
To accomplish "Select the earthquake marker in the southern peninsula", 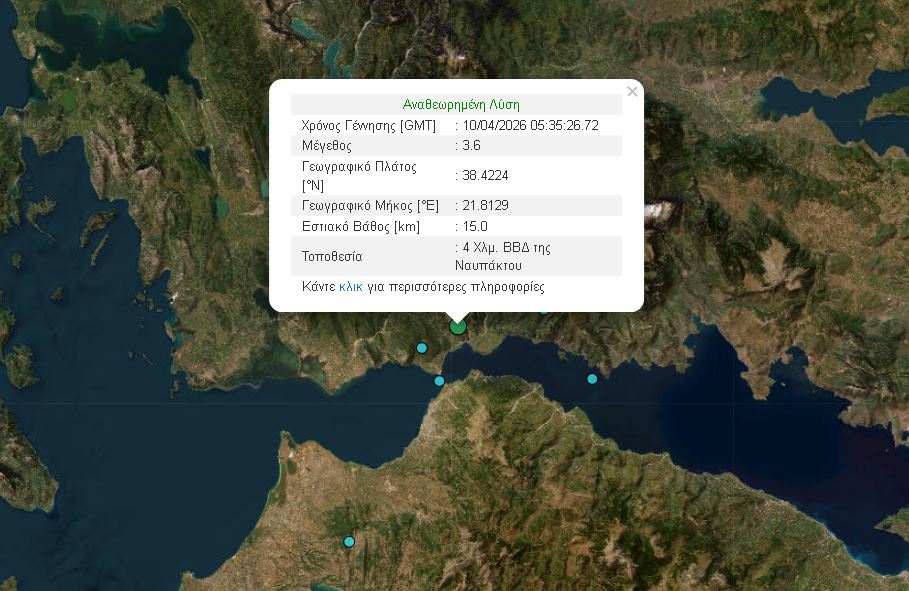I will point(349,541).
